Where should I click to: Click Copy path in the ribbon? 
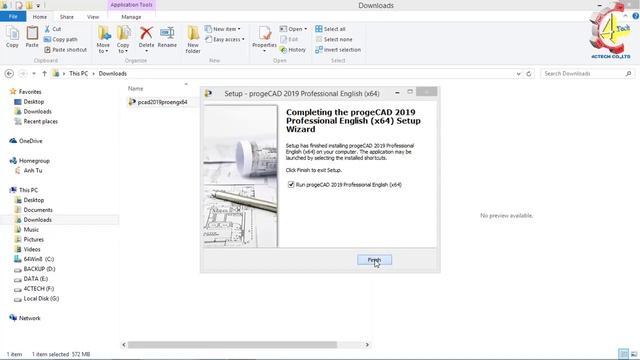coord(60,39)
